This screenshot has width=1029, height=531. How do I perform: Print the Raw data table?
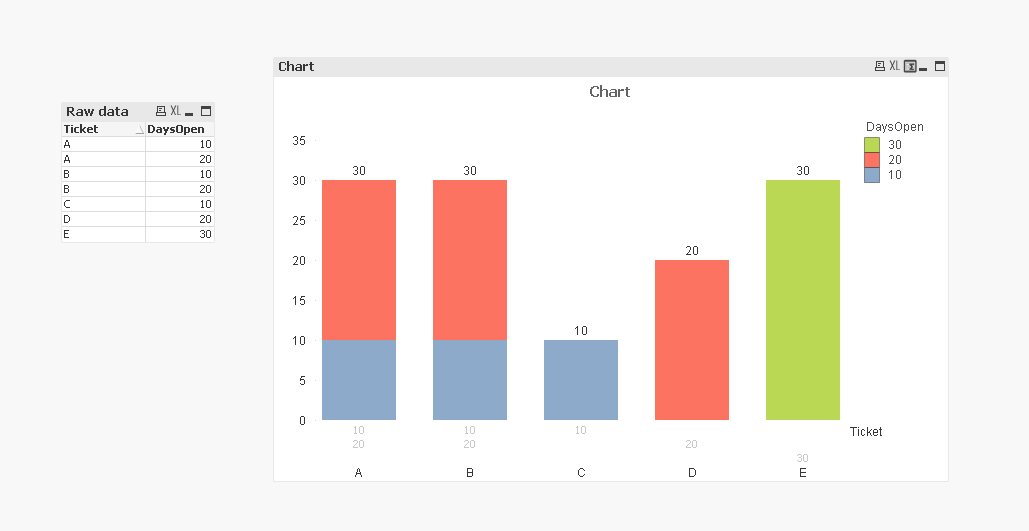click(160, 111)
